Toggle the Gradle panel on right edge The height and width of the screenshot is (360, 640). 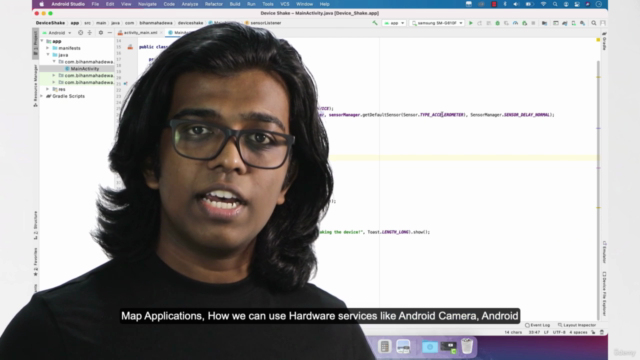(x=604, y=41)
